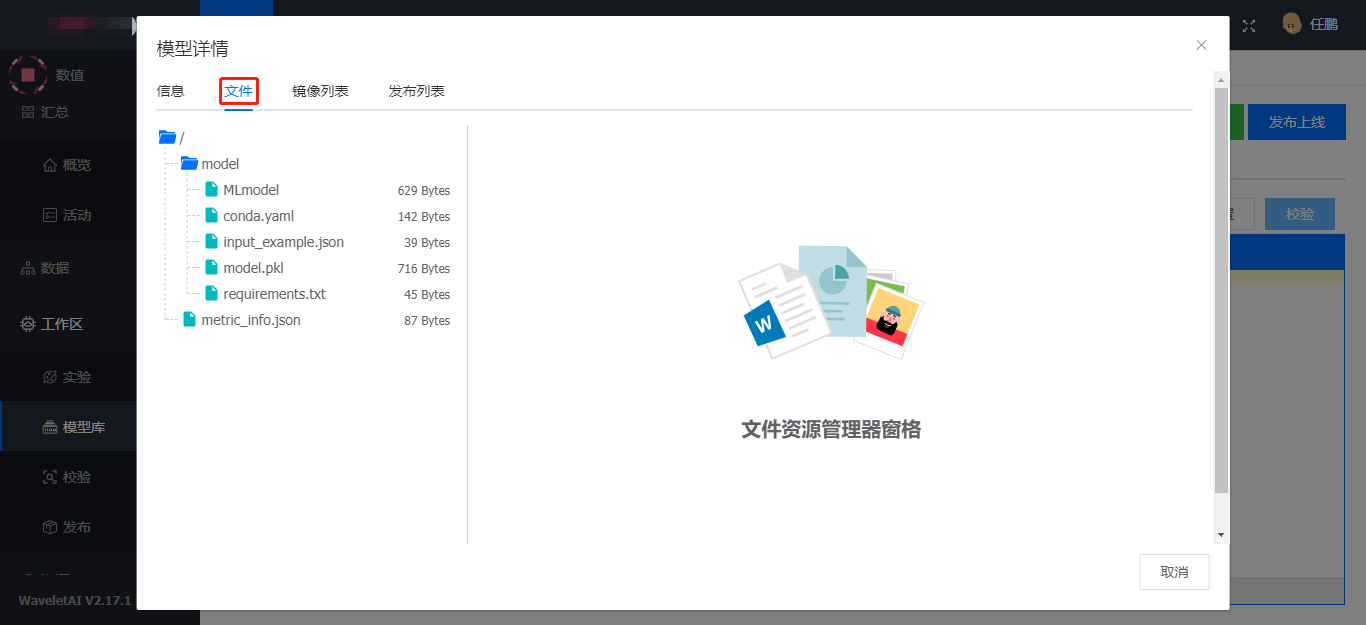Click the input_example.json file icon

click(x=211, y=241)
